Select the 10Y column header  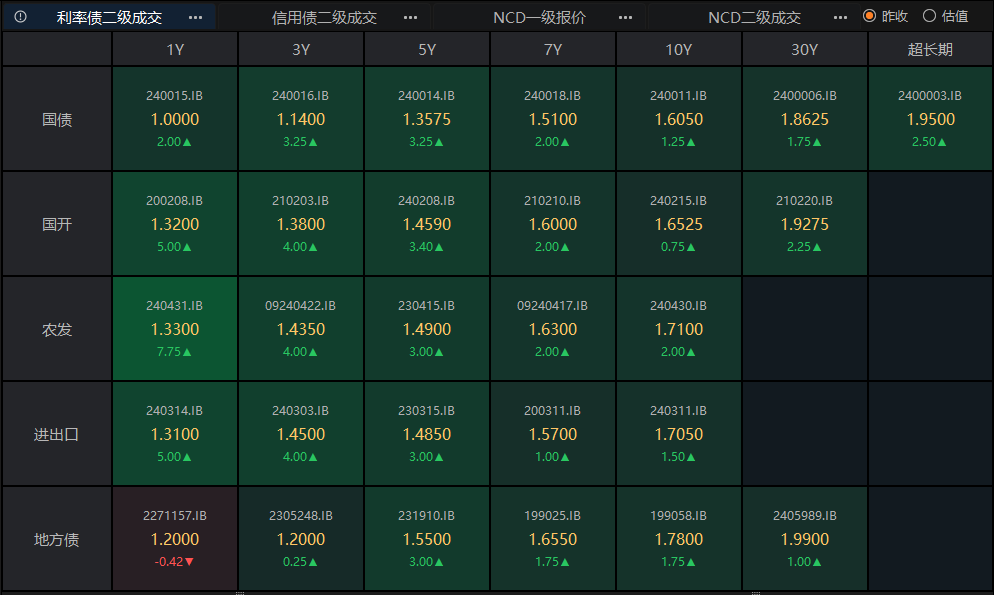(678, 50)
